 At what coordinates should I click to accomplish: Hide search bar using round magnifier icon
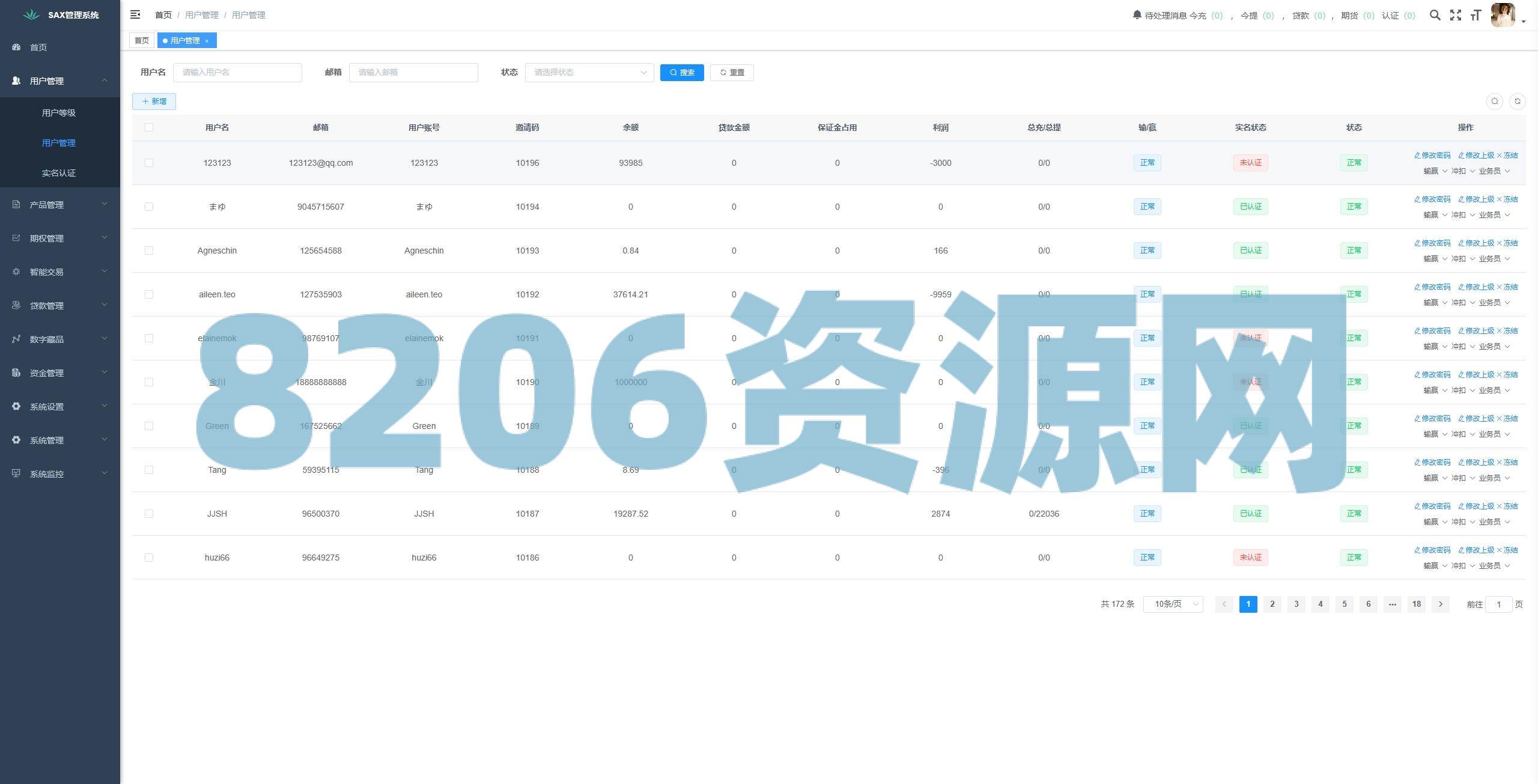1495,101
